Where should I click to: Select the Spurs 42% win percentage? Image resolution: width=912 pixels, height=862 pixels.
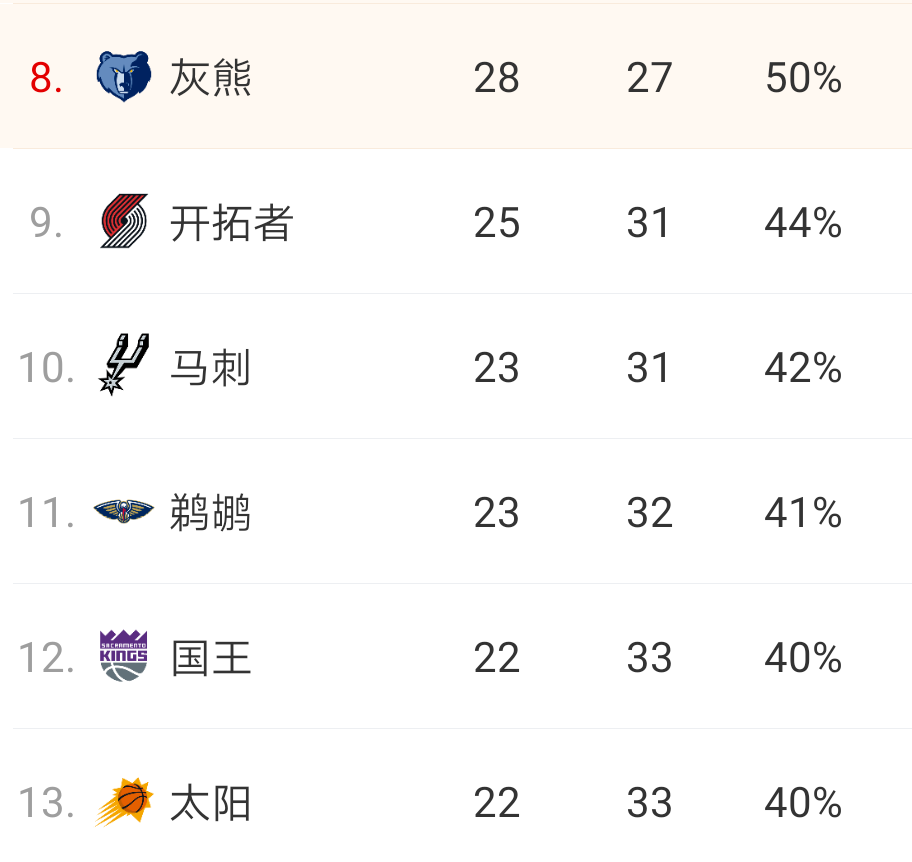point(803,368)
